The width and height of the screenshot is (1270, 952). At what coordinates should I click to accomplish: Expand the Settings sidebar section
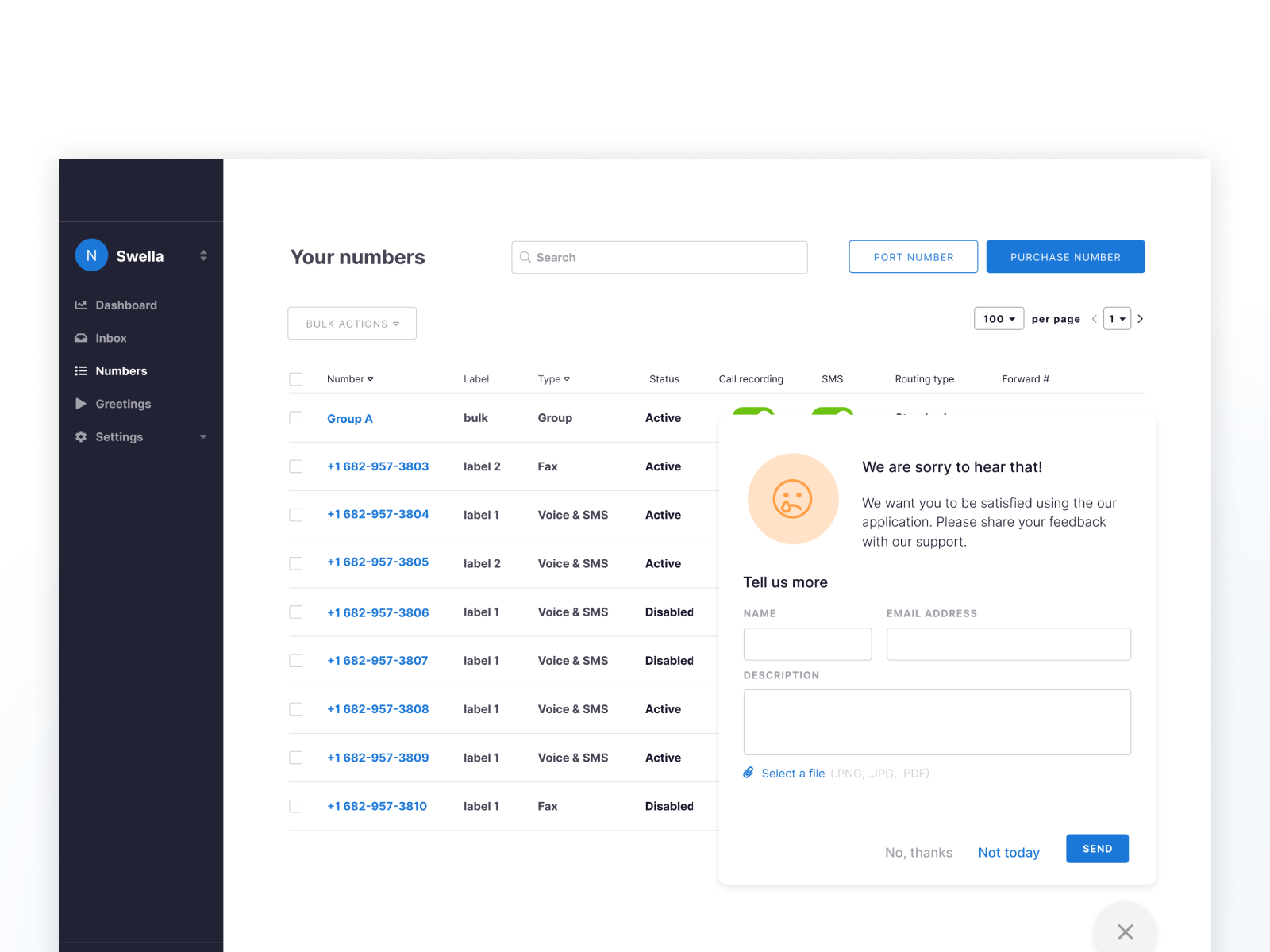pyautogui.click(x=203, y=436)
